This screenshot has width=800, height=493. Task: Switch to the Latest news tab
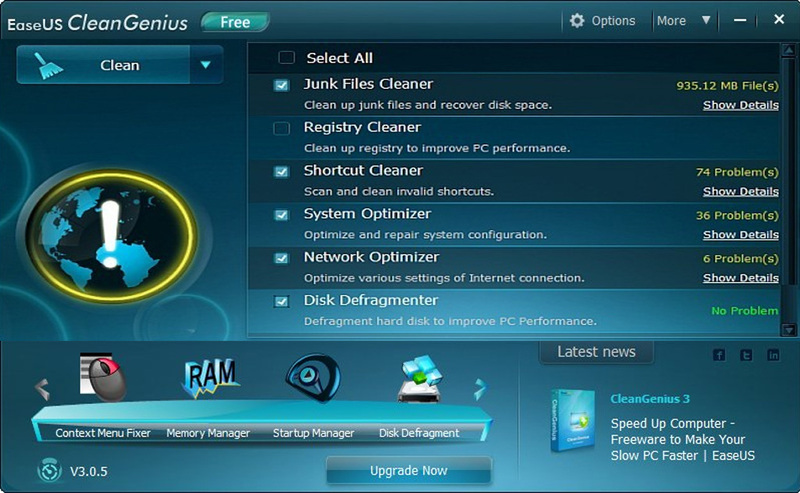pyautogui.click(x=596, y=352)
